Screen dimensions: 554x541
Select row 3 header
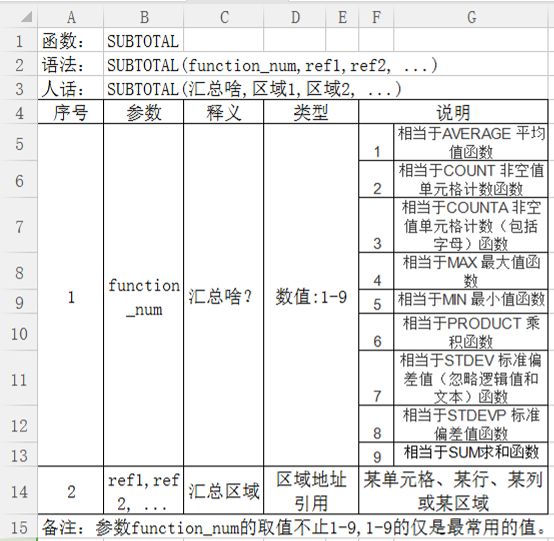pos(19,88)
